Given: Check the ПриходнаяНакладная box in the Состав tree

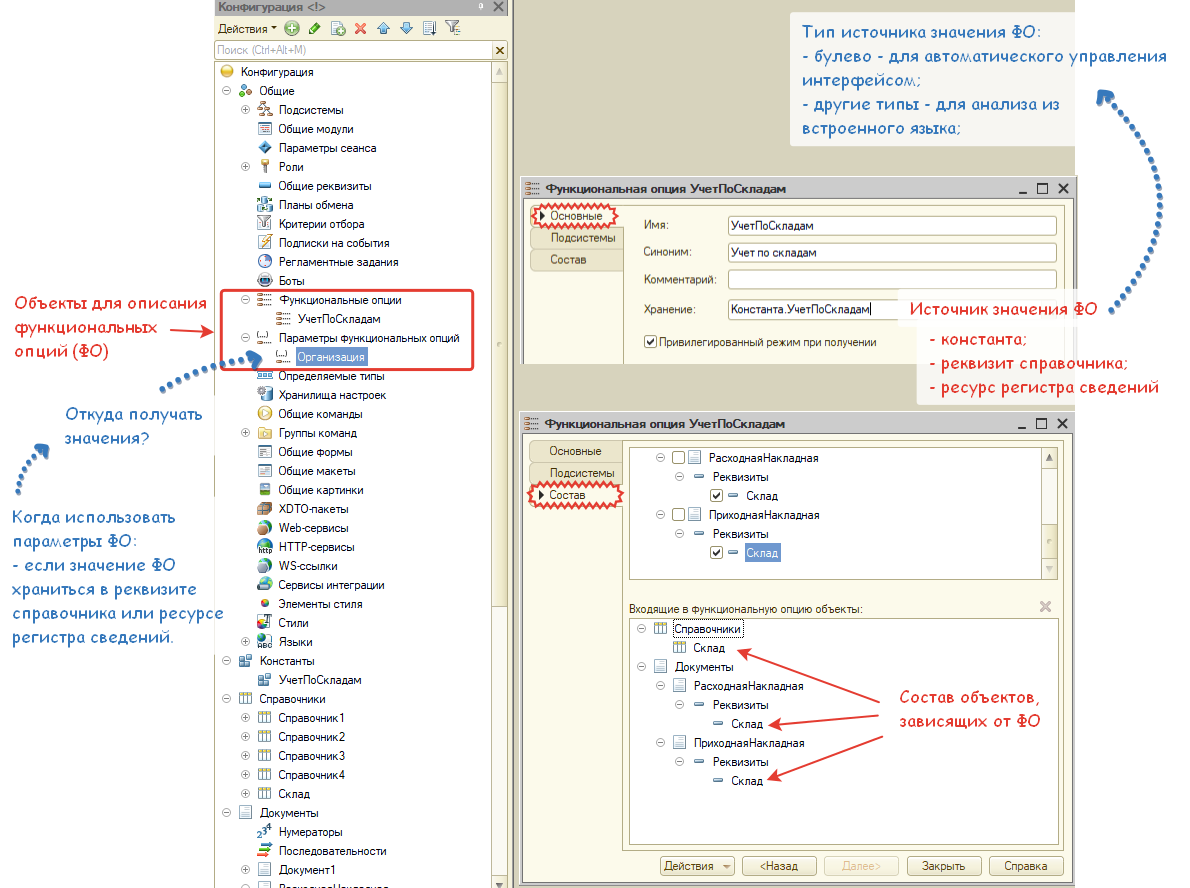Looking at the screenshot, I should click(x=678, y=515).
